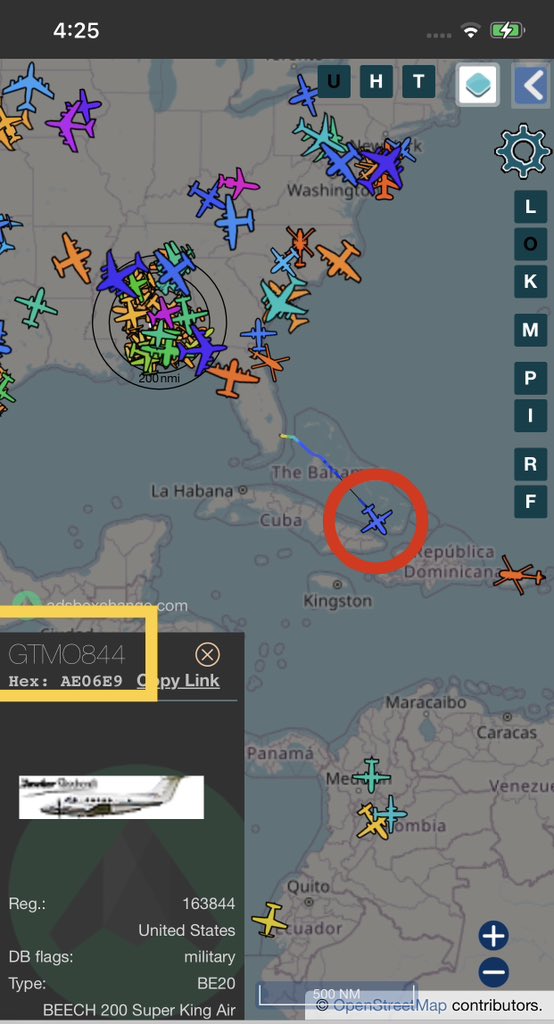Image resolution: width=554 pixels, height=1024 pixels.
Task: Select the circled blue GTMO844 aircraft icon
Action: (375, 519)
